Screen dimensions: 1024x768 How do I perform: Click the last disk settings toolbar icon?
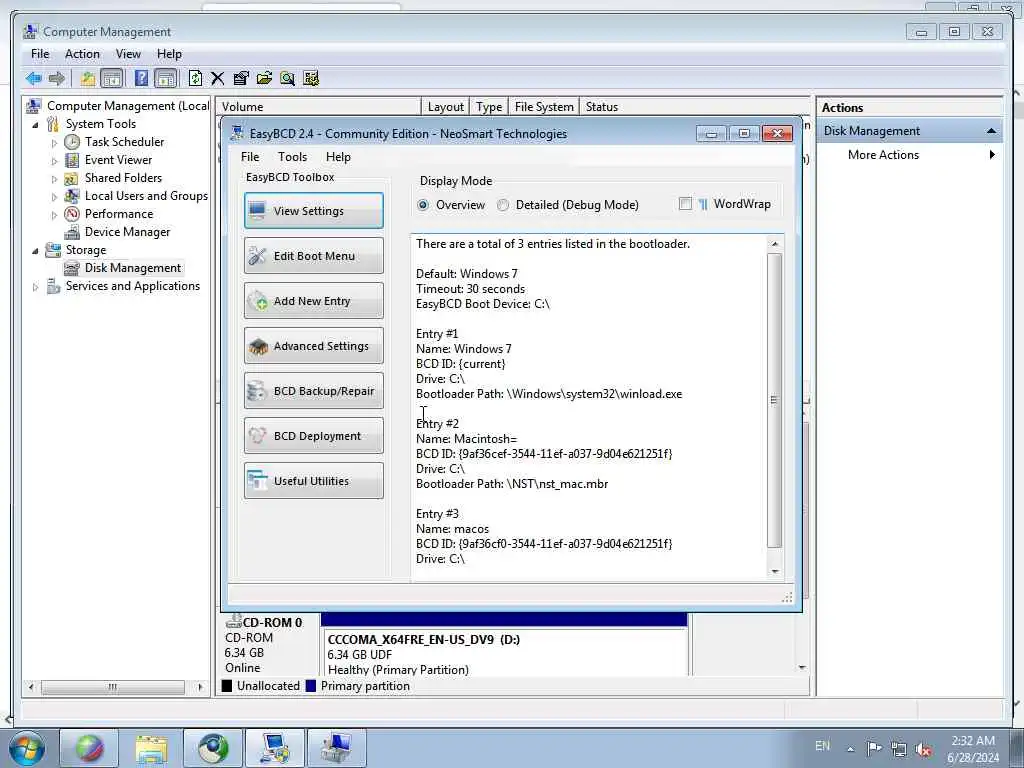coord(311,79)
